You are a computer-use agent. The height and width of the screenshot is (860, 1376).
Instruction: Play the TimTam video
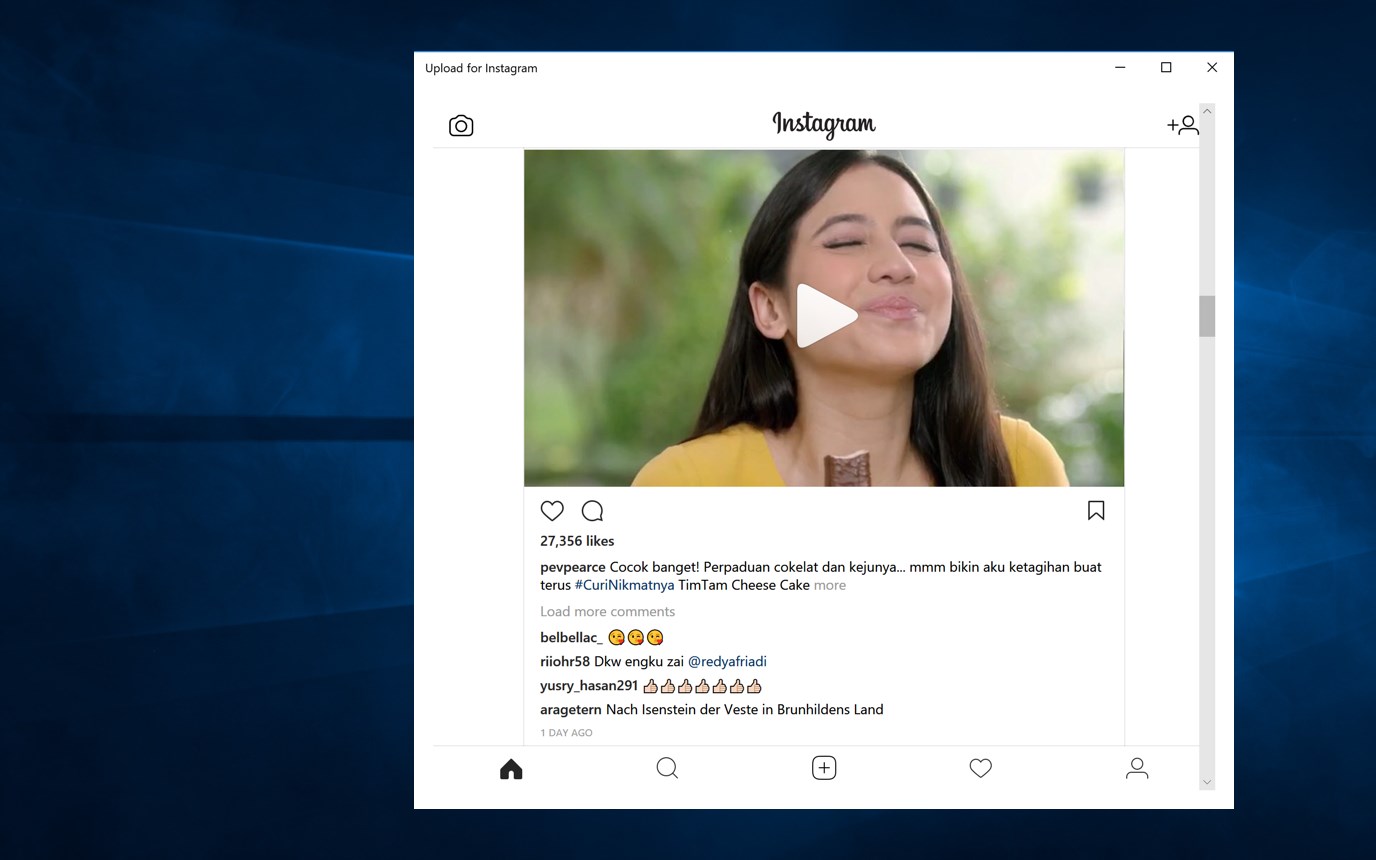[x=826, y=316]
